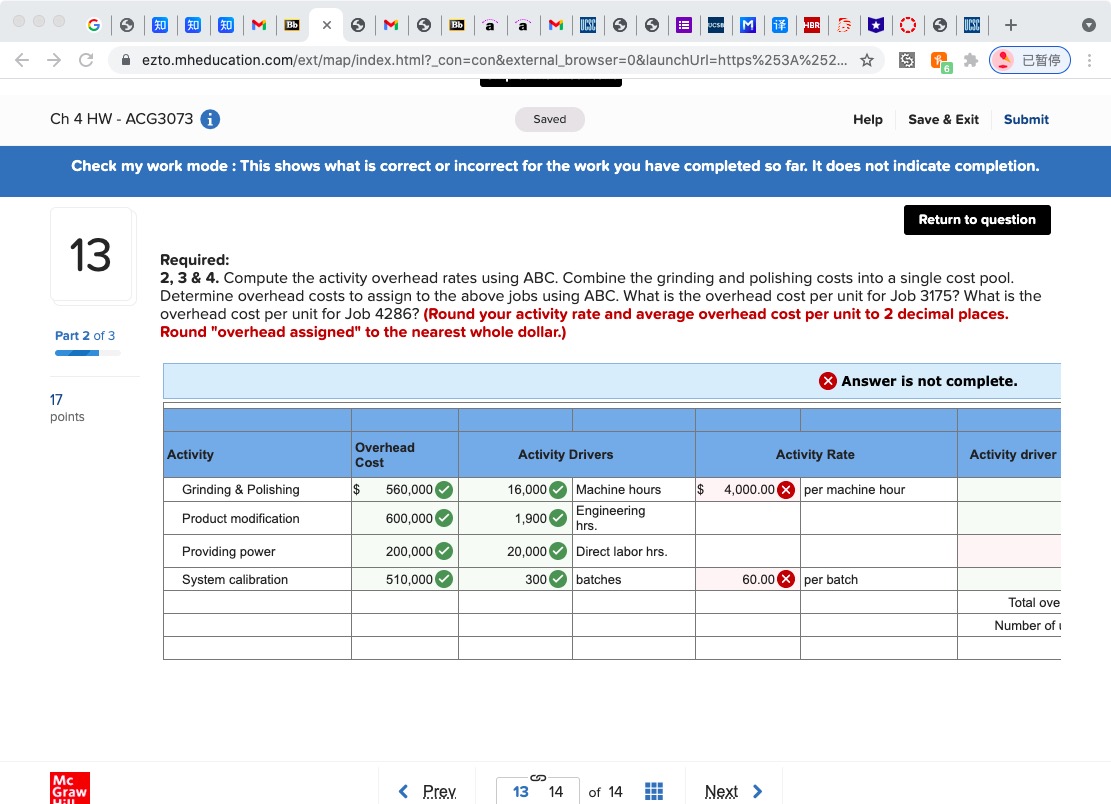
Task: Click the red X by Answer is not complete
Action: tap(828, 381)
